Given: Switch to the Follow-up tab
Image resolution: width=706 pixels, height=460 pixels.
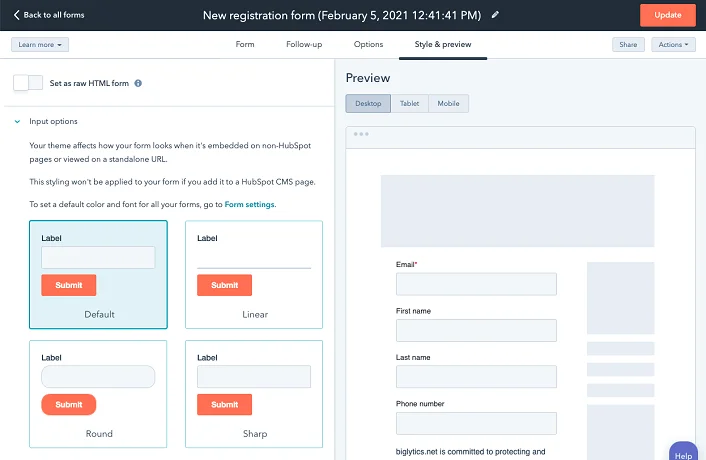Looking at the screenshot, I should click(304, 44).
